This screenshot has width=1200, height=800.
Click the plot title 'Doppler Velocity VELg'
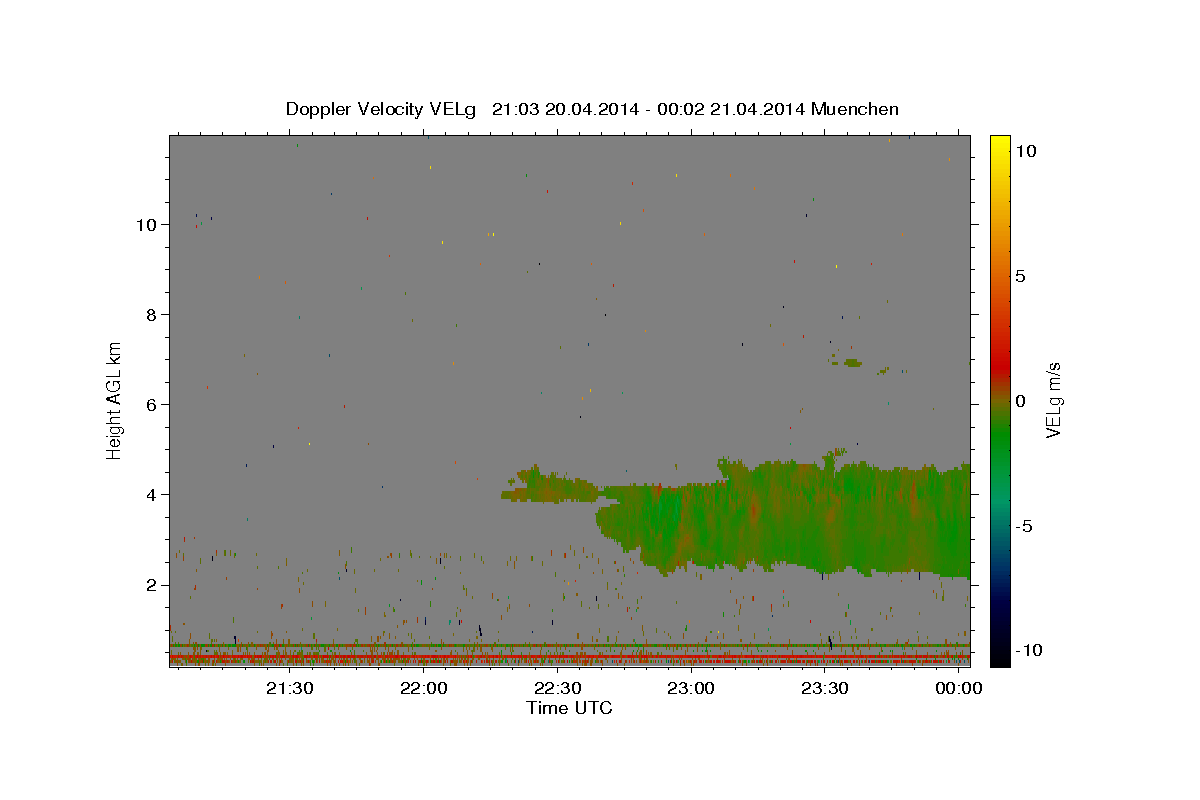click(383, 109)
